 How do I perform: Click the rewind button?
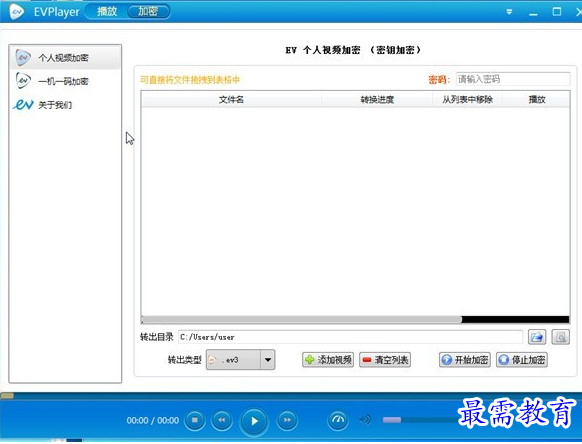tap(222, 420)
